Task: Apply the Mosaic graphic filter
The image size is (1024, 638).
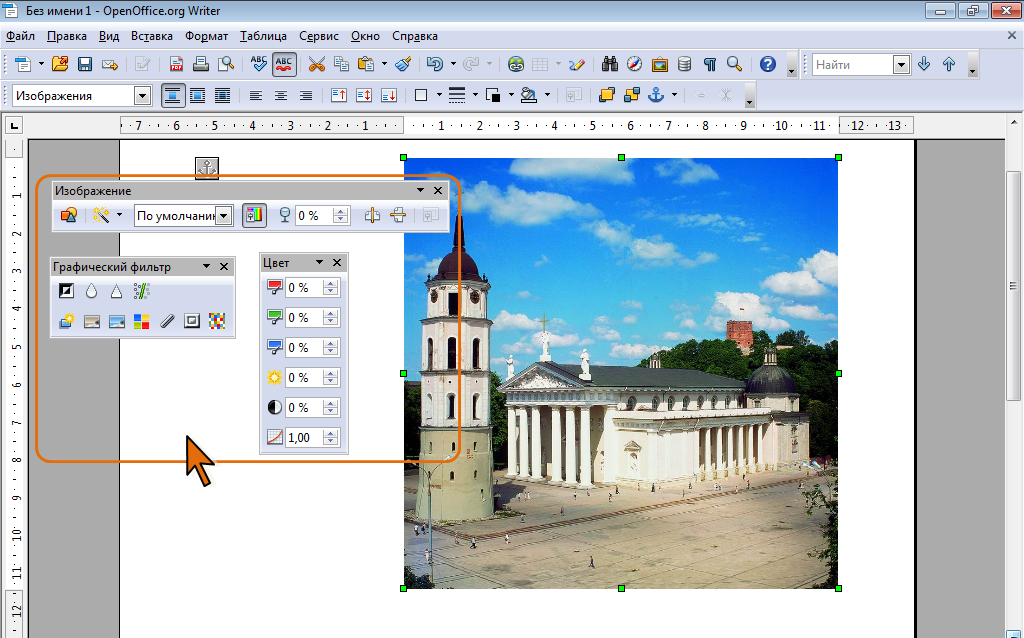Action: [x=217, y=321]
